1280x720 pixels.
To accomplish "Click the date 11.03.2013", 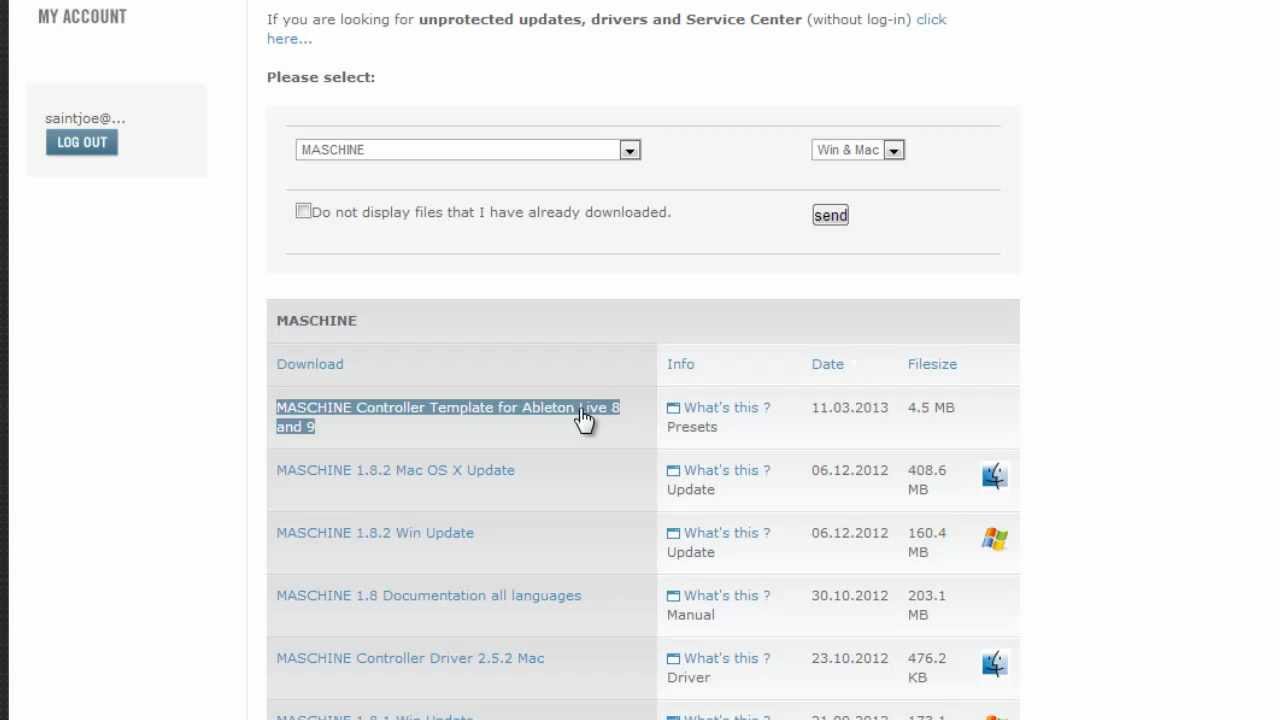I will (850, 407).
